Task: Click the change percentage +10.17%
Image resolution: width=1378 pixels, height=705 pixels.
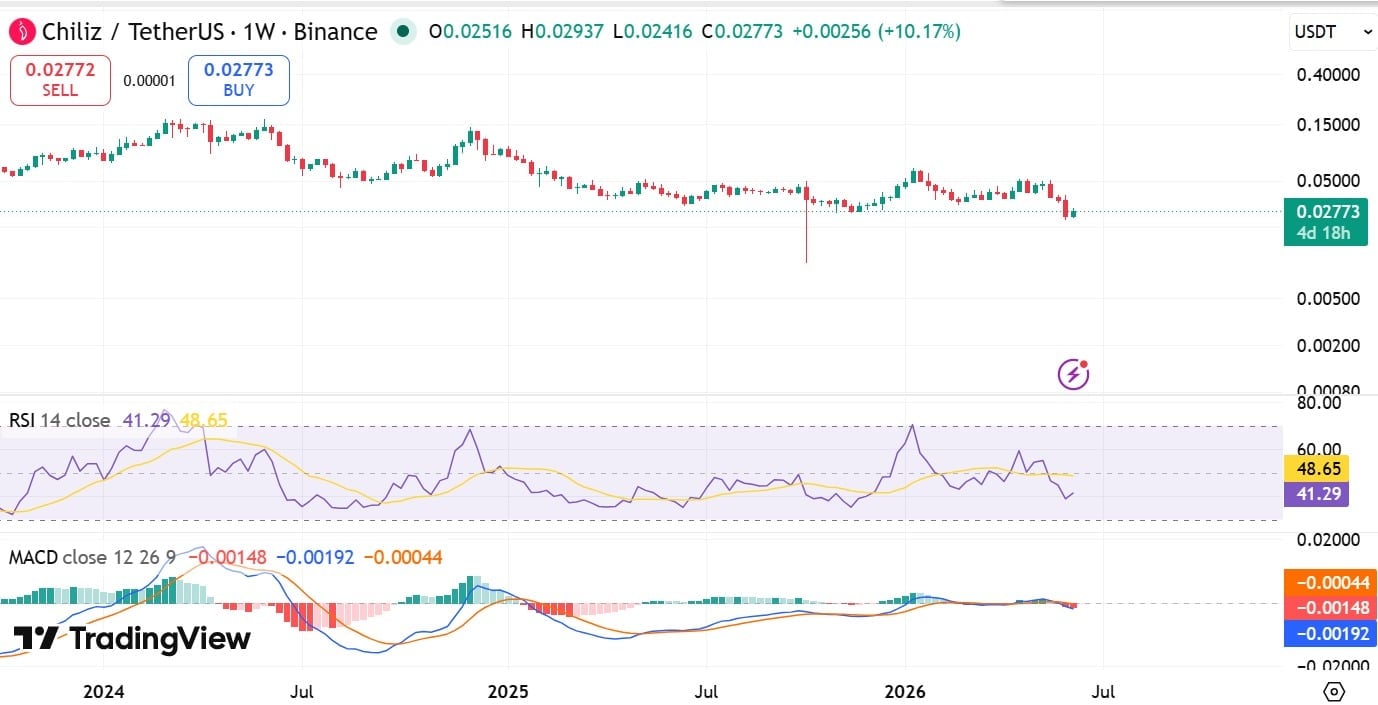Action: point(919,32)
